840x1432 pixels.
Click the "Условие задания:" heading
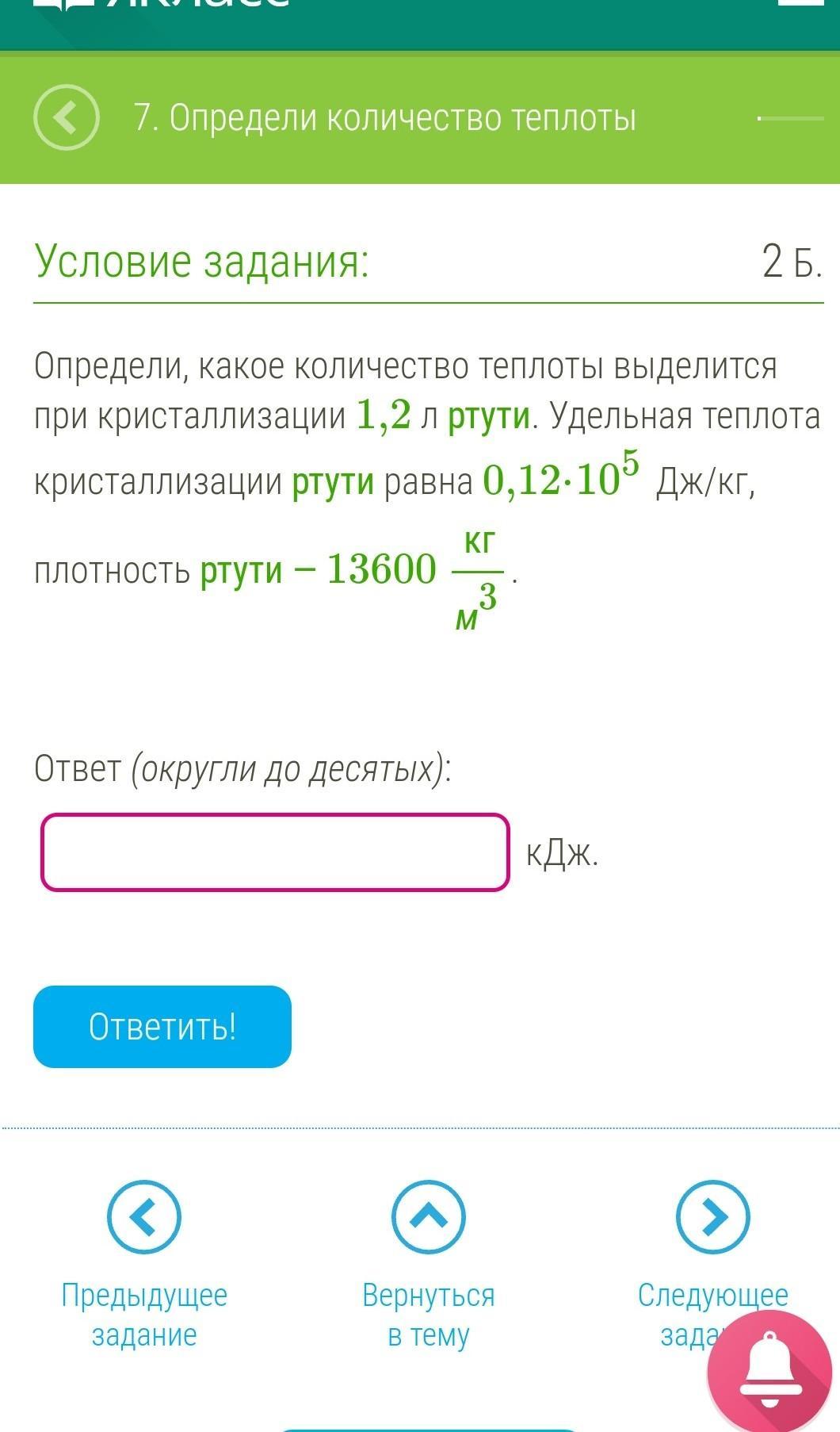[x=202, y=262]
